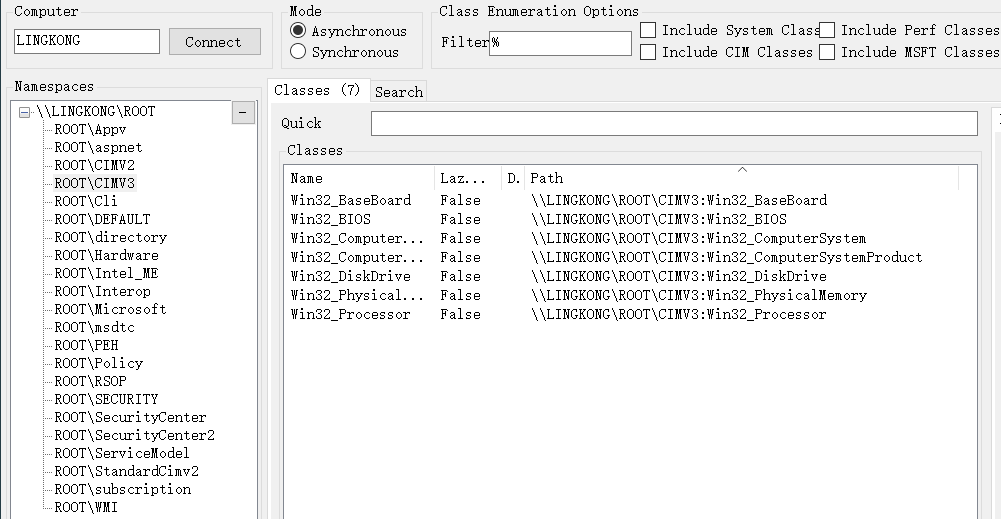The width and height of the screenshot is (1001, 519).
Task: Toggle Include MSFT Classes checkbox
Action: pyautogui.click(x=827, y=52)
